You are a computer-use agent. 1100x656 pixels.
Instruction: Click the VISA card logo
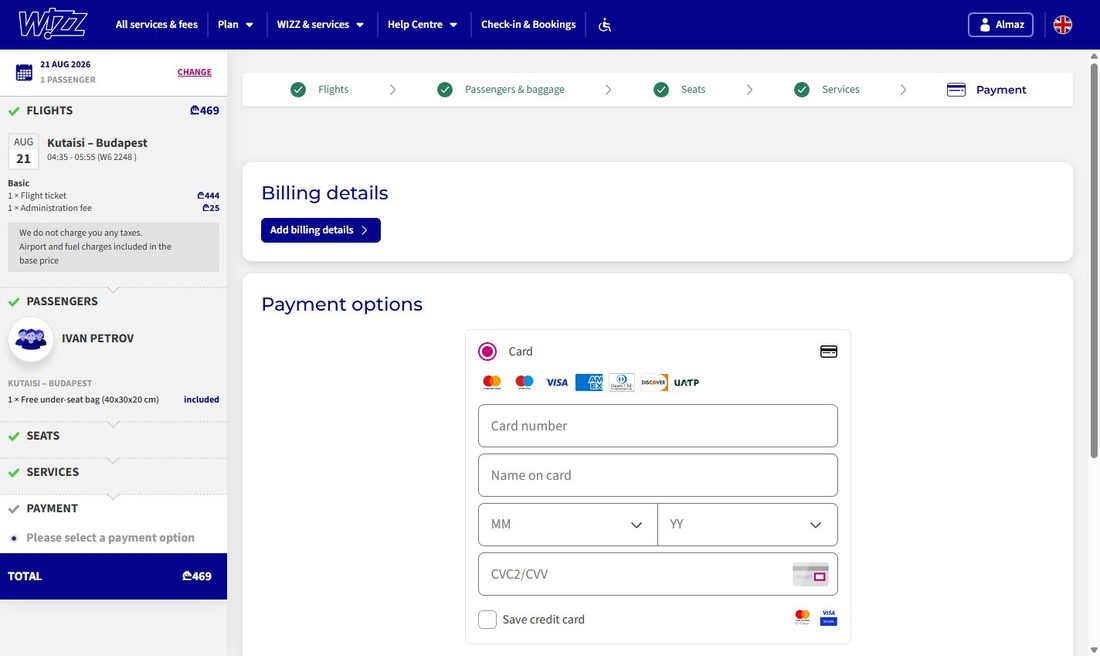click(557, 382)
